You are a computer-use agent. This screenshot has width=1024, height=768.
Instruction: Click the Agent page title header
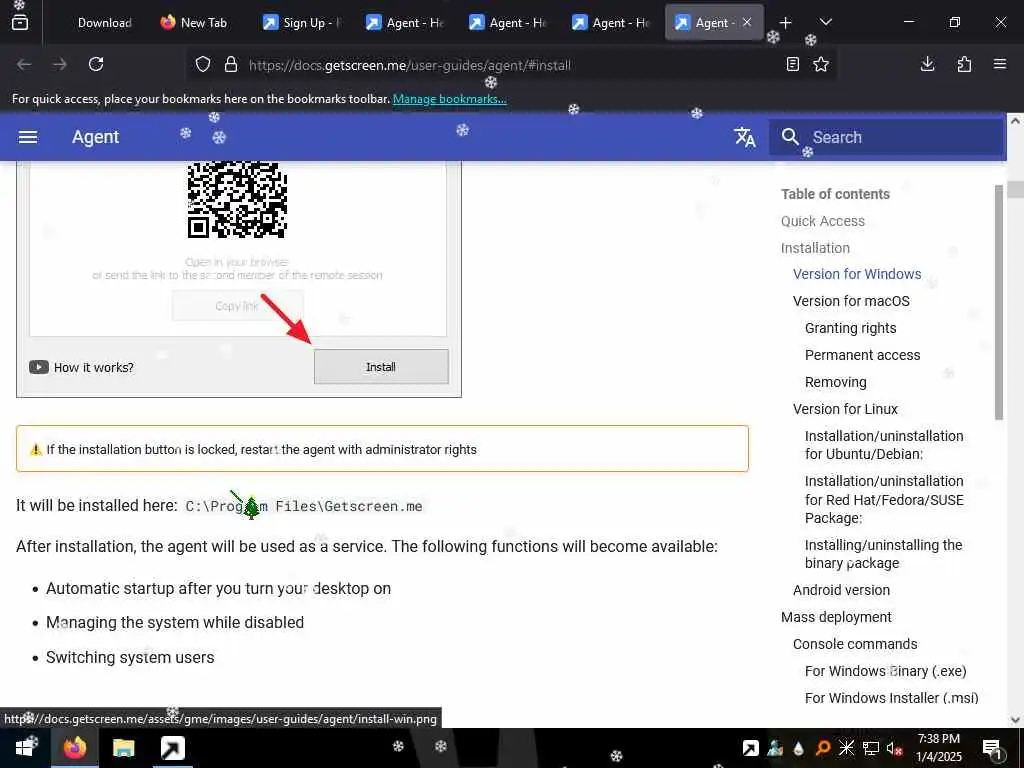pos(95,137)
